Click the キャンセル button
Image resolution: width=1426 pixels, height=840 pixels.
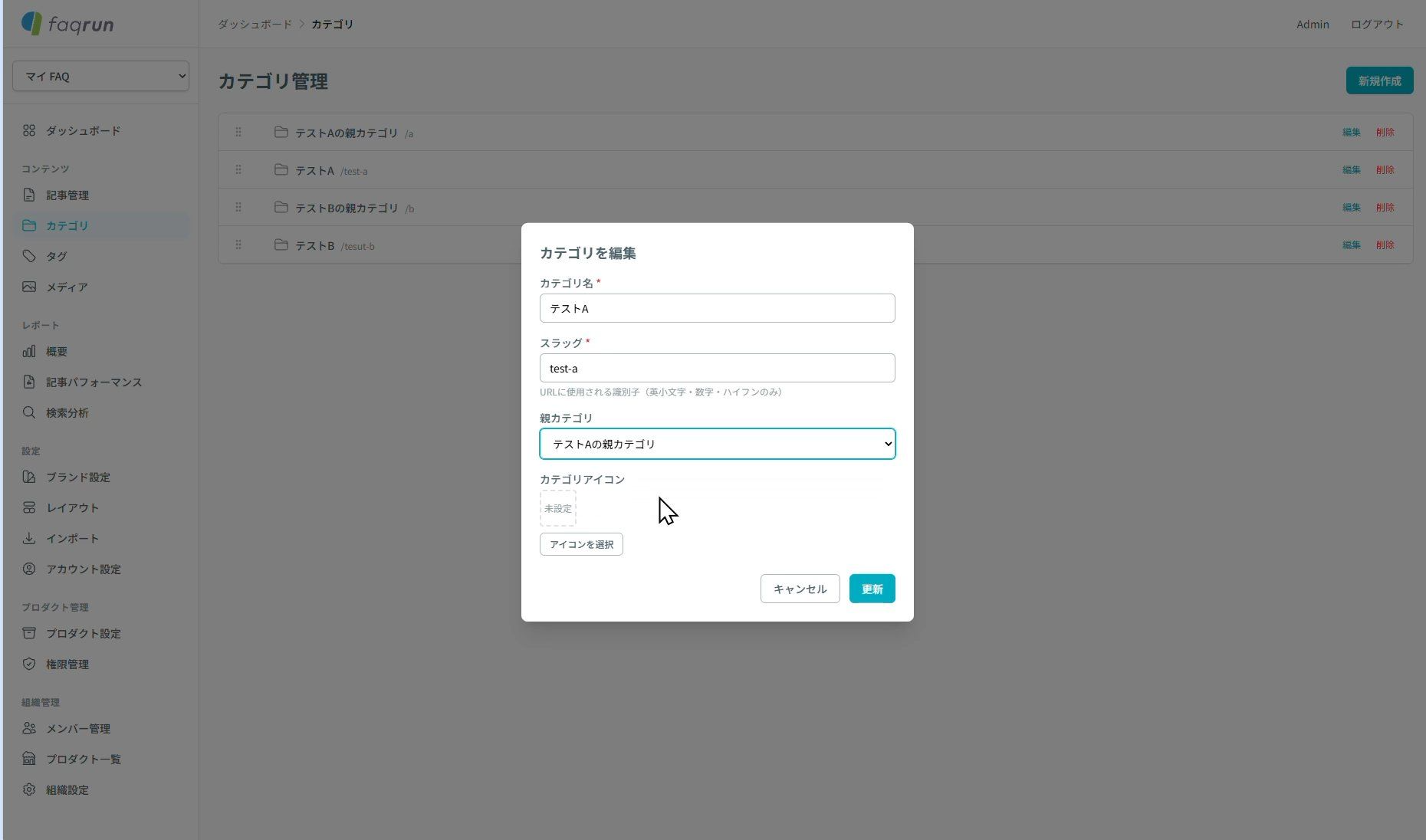tap(800, 589)
